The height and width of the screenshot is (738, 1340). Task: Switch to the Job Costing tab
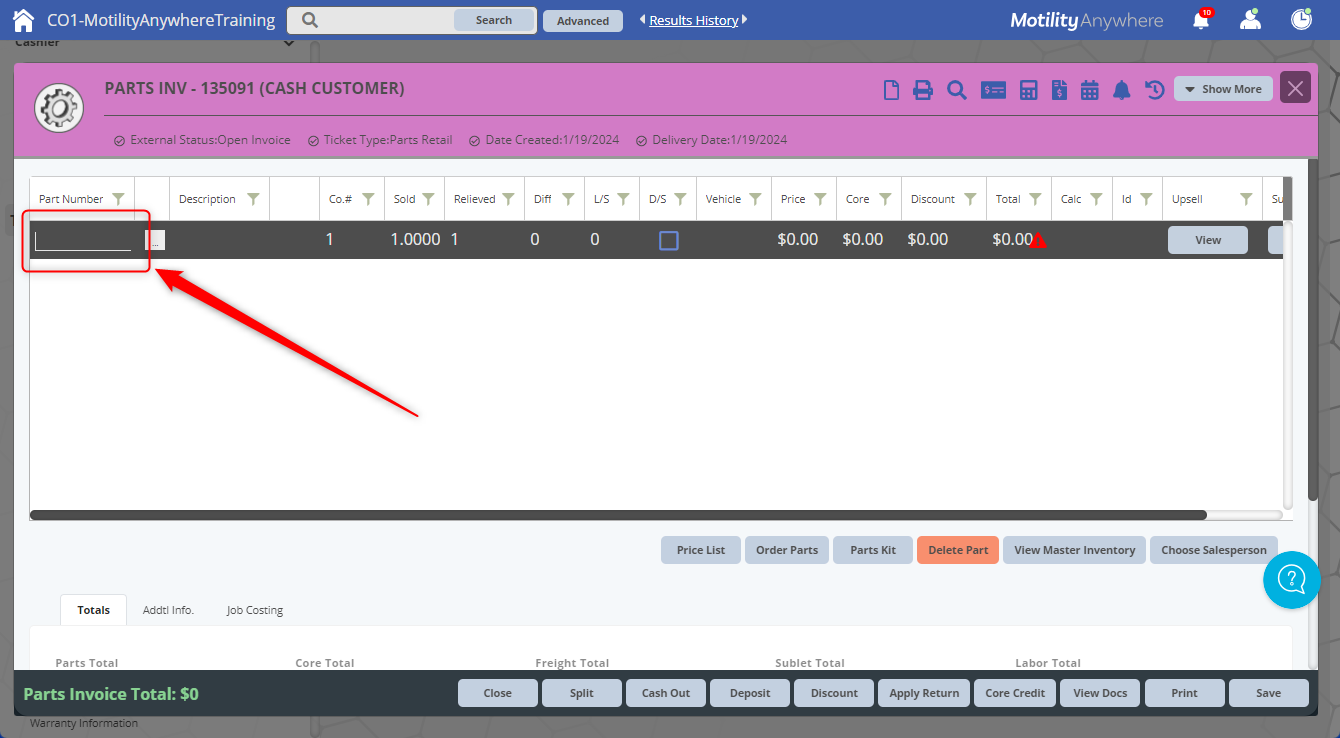click(254, 610)
